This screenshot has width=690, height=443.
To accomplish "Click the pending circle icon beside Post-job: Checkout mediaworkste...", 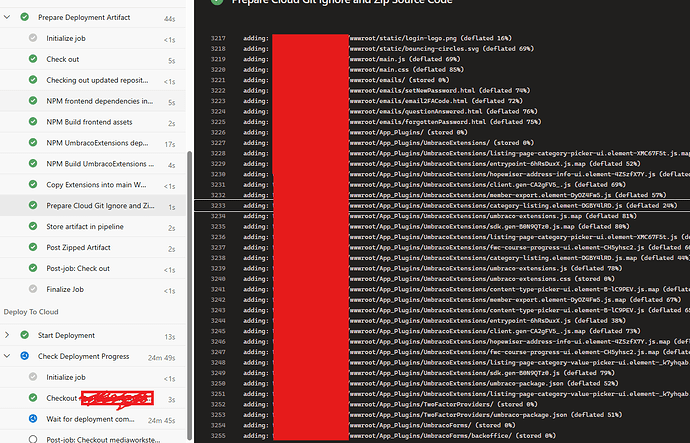I will pos(33,439).
